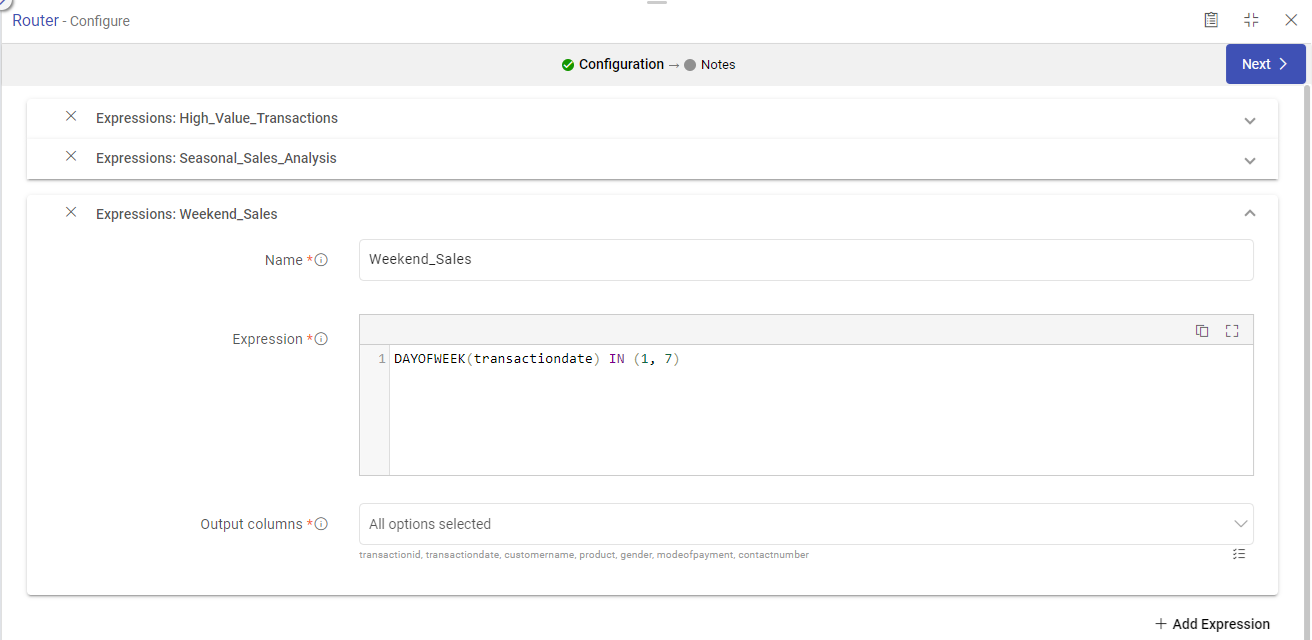Click info icon next to Name label
This screenshot has height=640, width=1312.
321,260
